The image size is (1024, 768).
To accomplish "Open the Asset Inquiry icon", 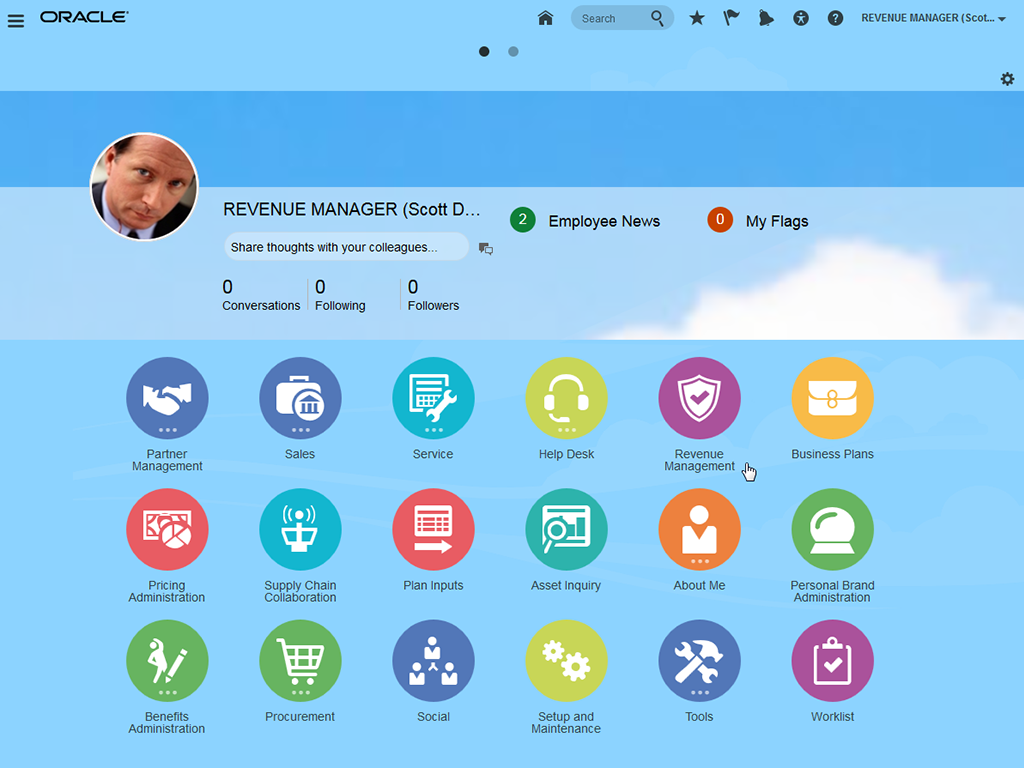I will [566, 530].
